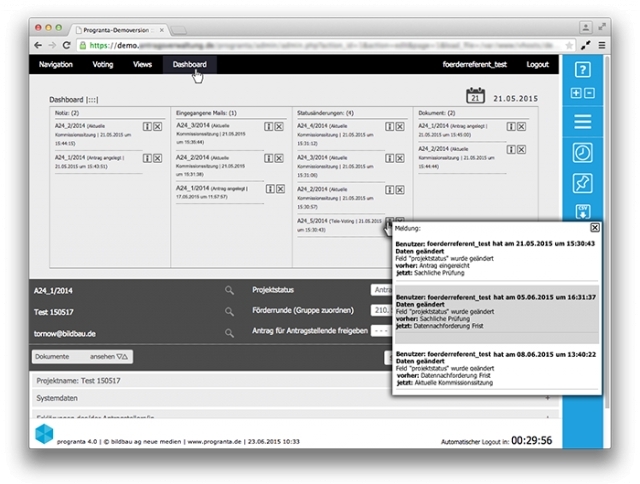Remove status change entry A24_2/2014
Image resolution: width=640 pixels, height=484 pixels.
pyautogui.click(x=400, y=190)
